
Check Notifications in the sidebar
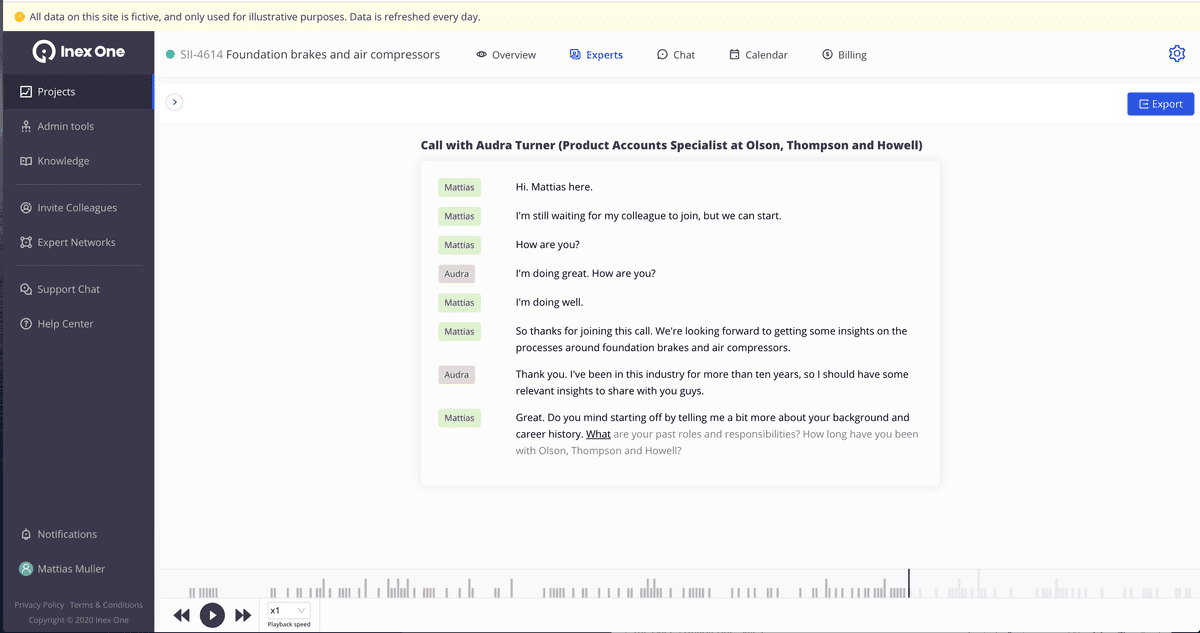pyautogui.click(x=67, y=534)
